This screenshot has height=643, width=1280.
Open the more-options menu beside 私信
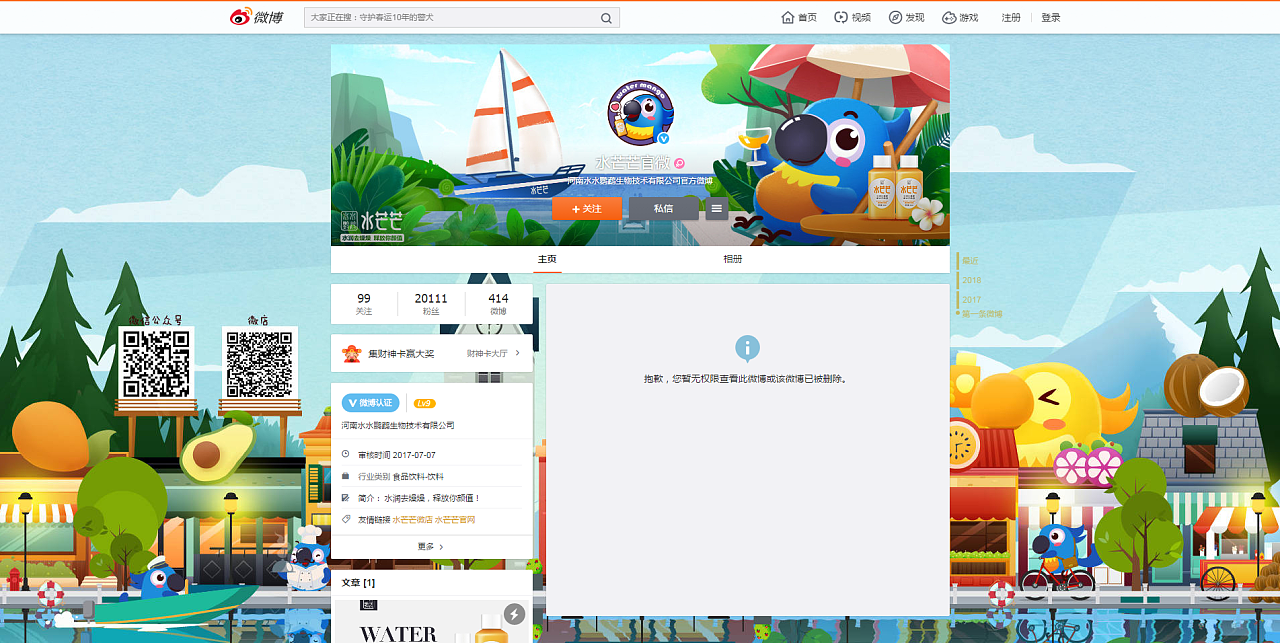tap(717, 209)
